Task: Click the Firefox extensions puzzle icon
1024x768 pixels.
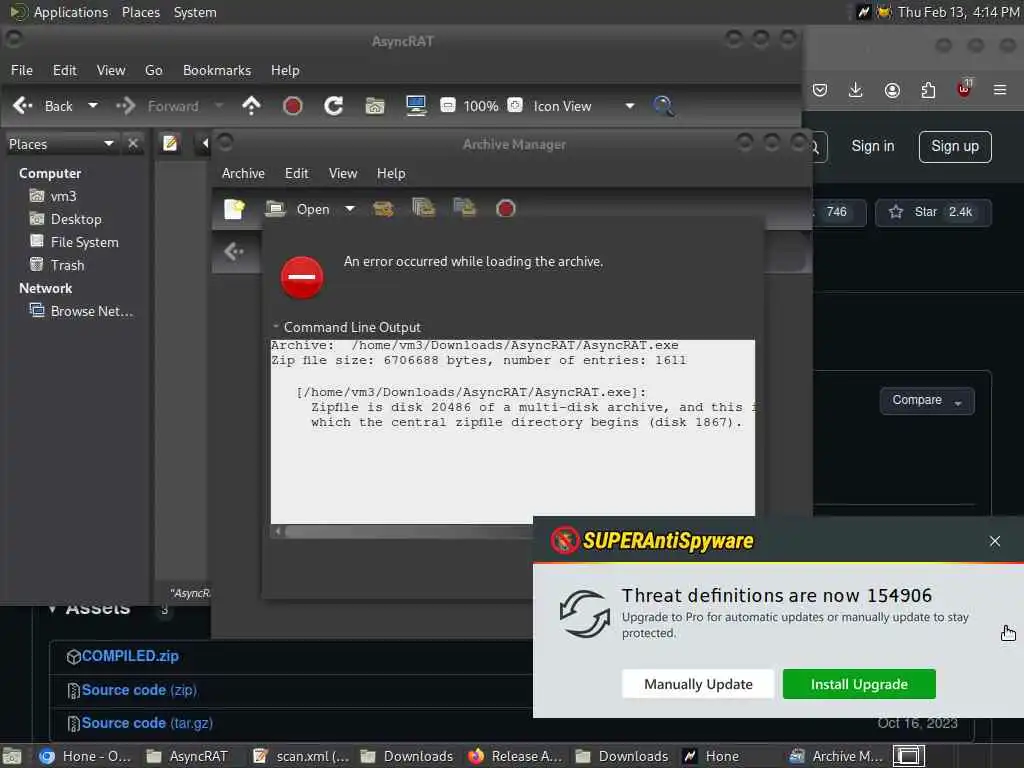Action: [x=928, y=90]
